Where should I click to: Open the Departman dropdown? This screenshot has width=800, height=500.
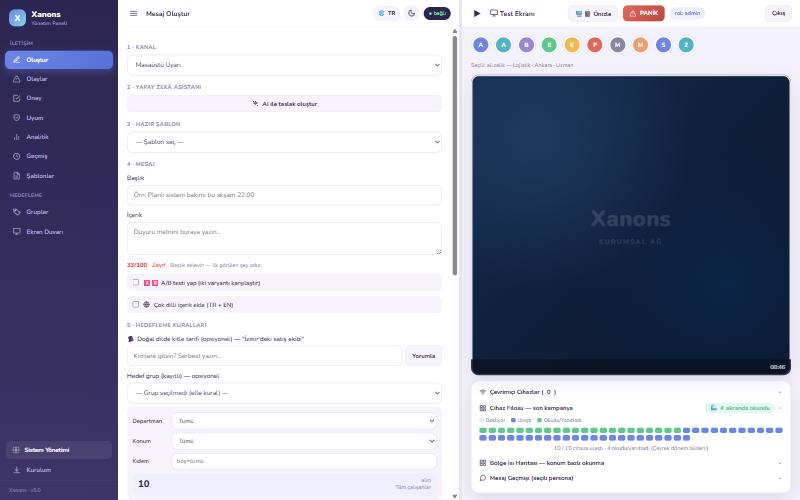click(x=304, y=421)
